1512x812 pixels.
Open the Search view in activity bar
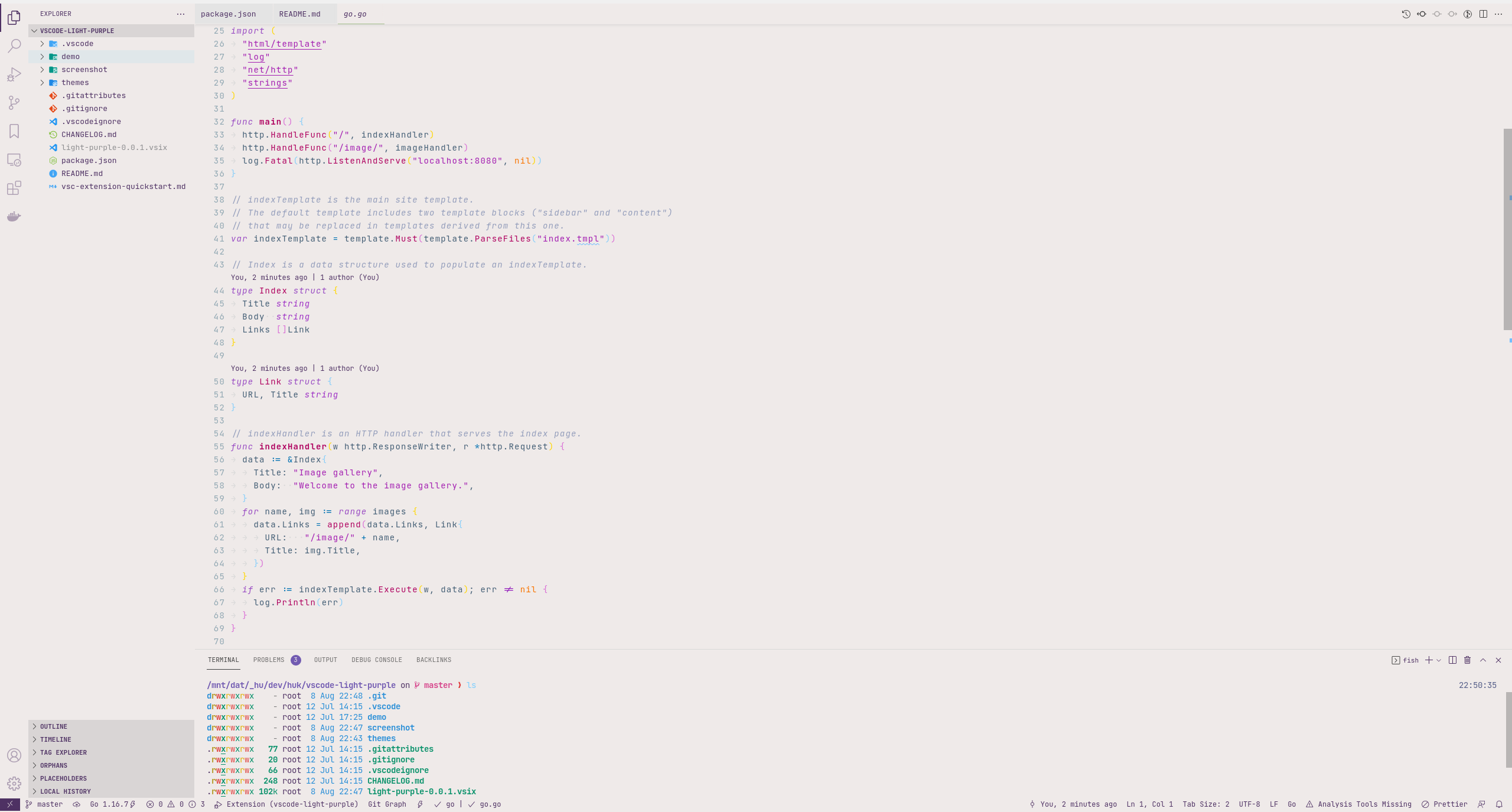point(14,45)
